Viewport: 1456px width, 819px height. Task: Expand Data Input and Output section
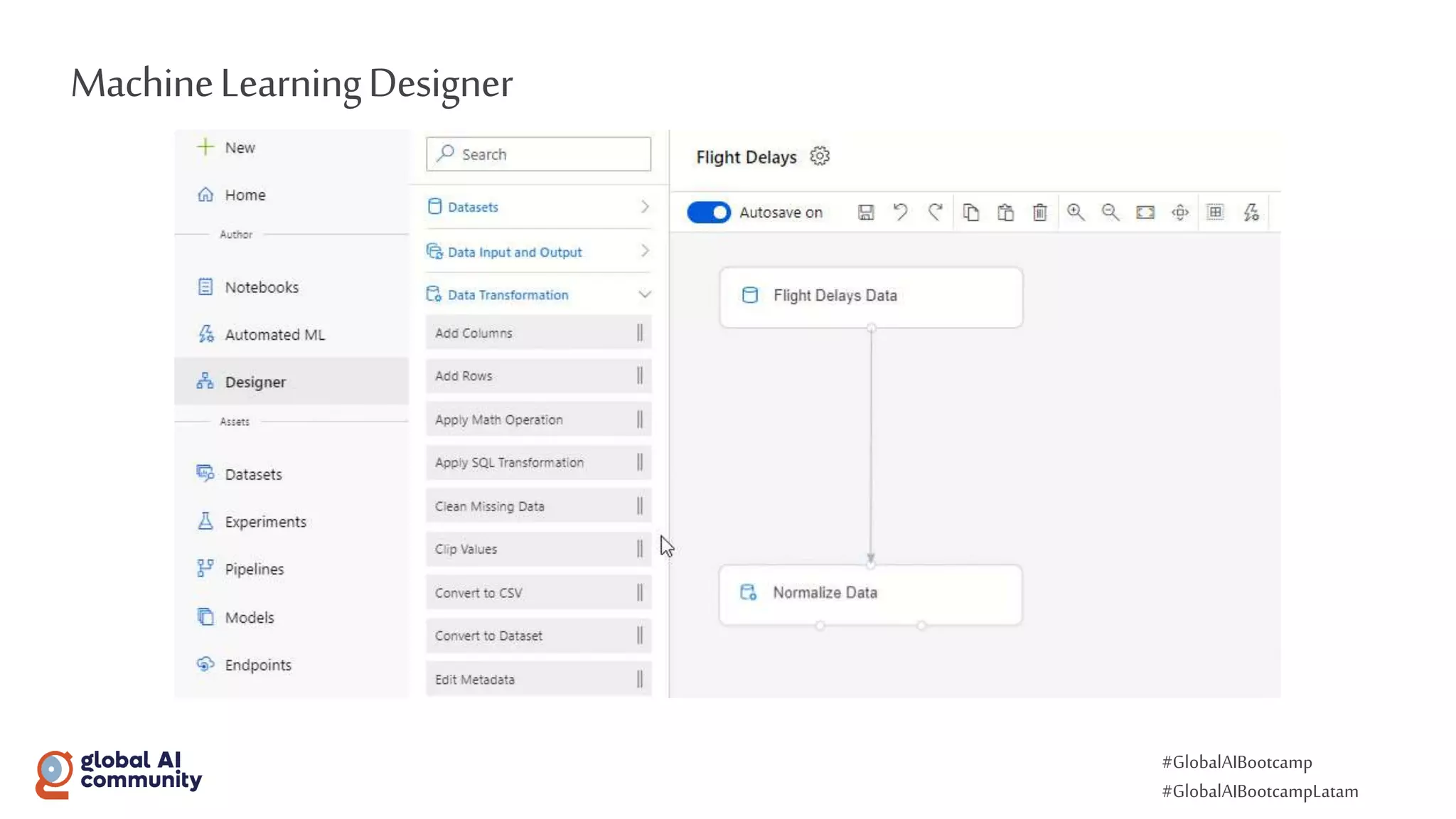point(538,252)
